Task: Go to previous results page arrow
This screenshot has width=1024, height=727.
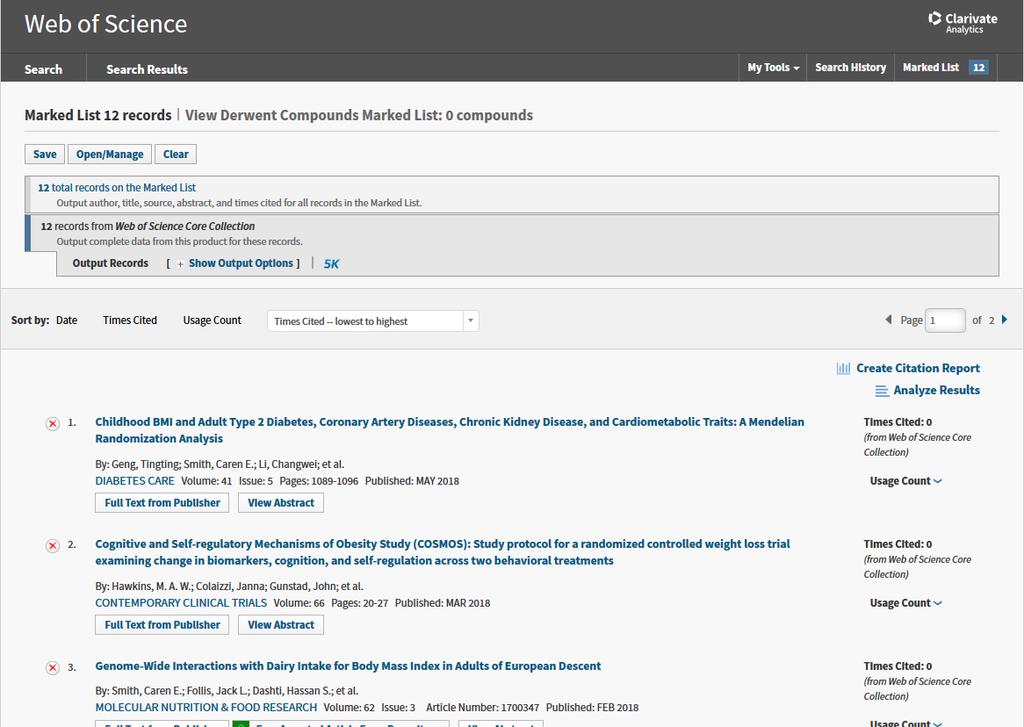Action: pos(888,319)
